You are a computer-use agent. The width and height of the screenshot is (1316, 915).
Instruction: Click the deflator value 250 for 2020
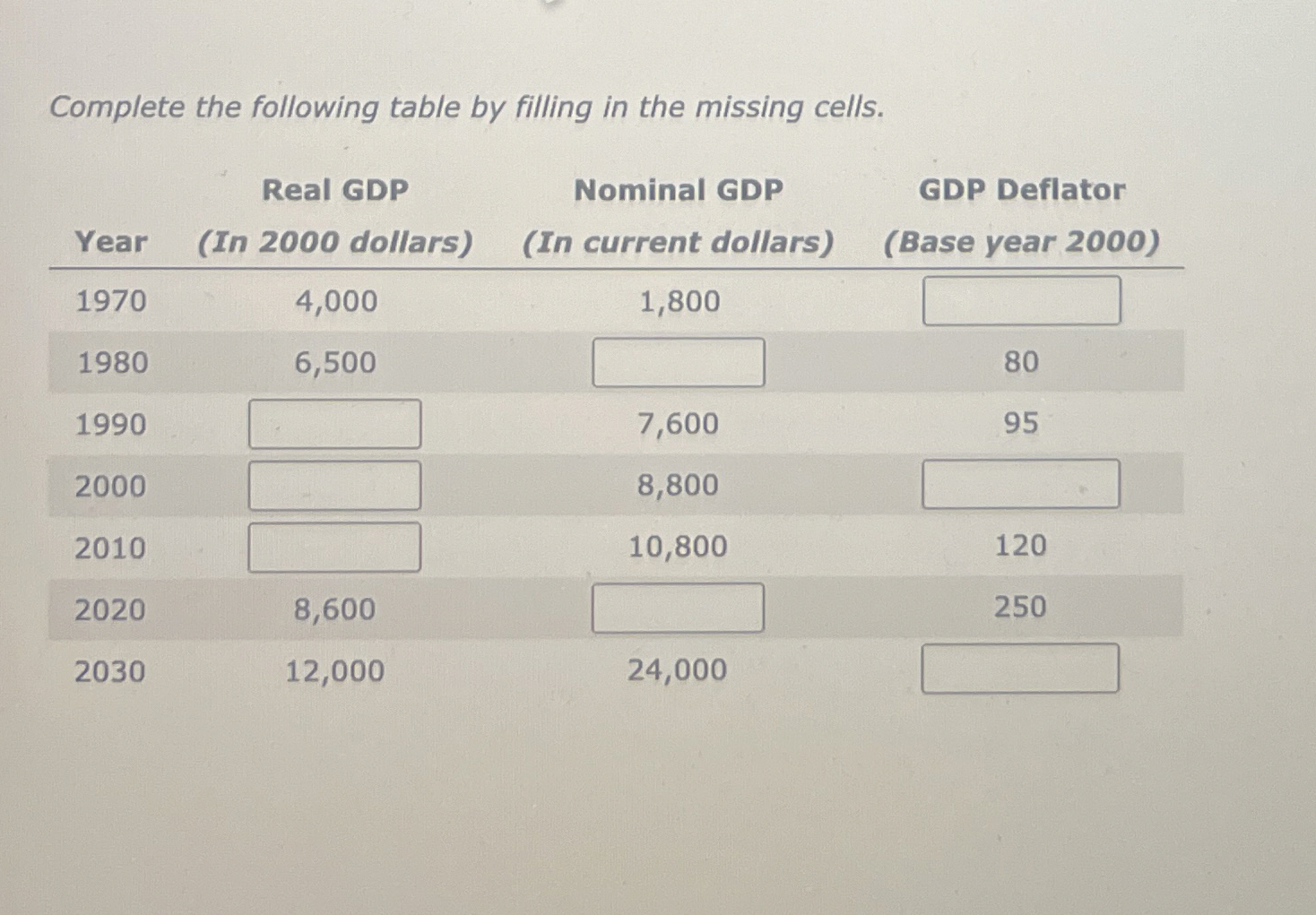click(x=1021, y=608)
